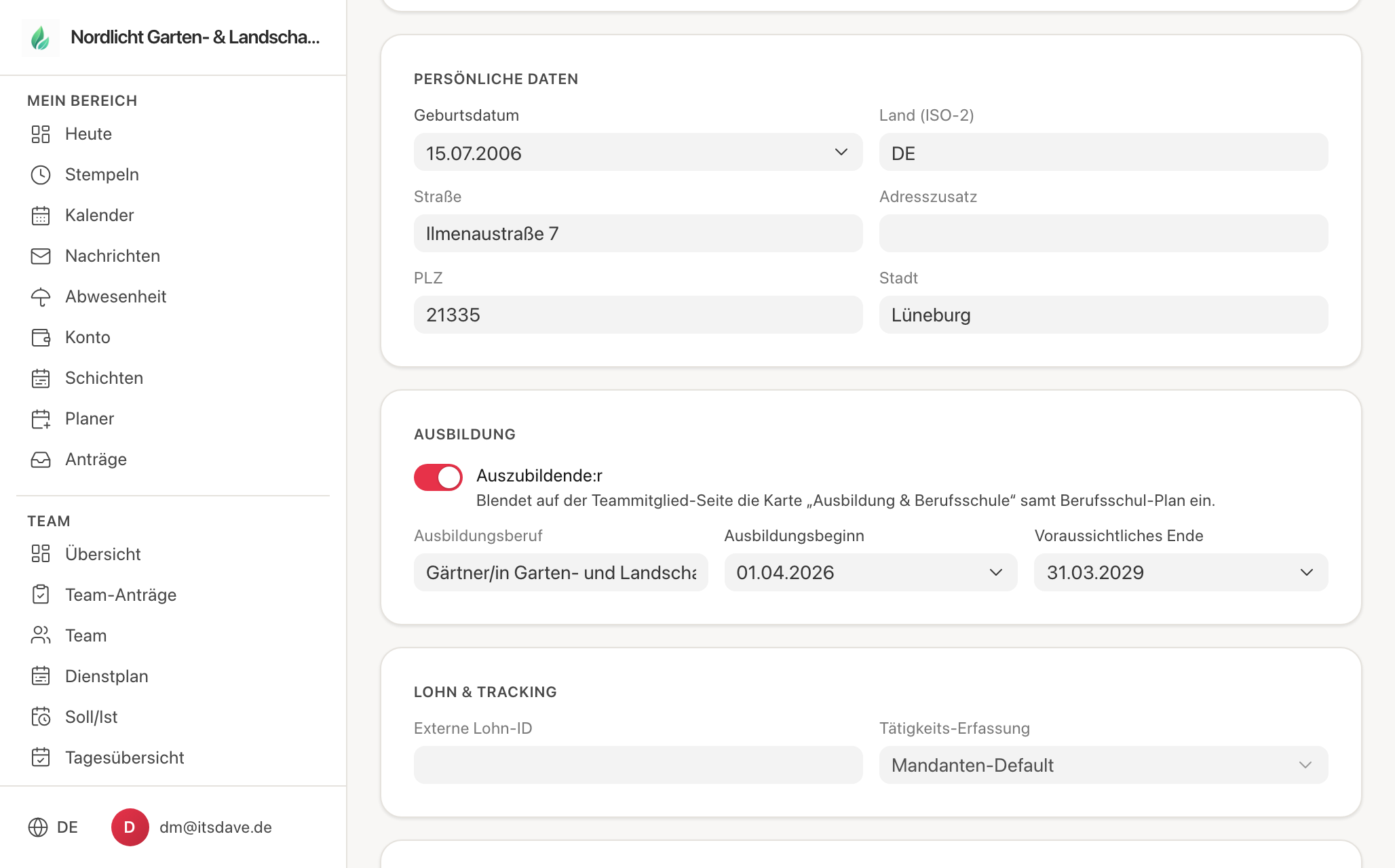Screen dimensions: 1395x868
Task: Click the dm@itsdave.de account link
Action: click(216, 827)
